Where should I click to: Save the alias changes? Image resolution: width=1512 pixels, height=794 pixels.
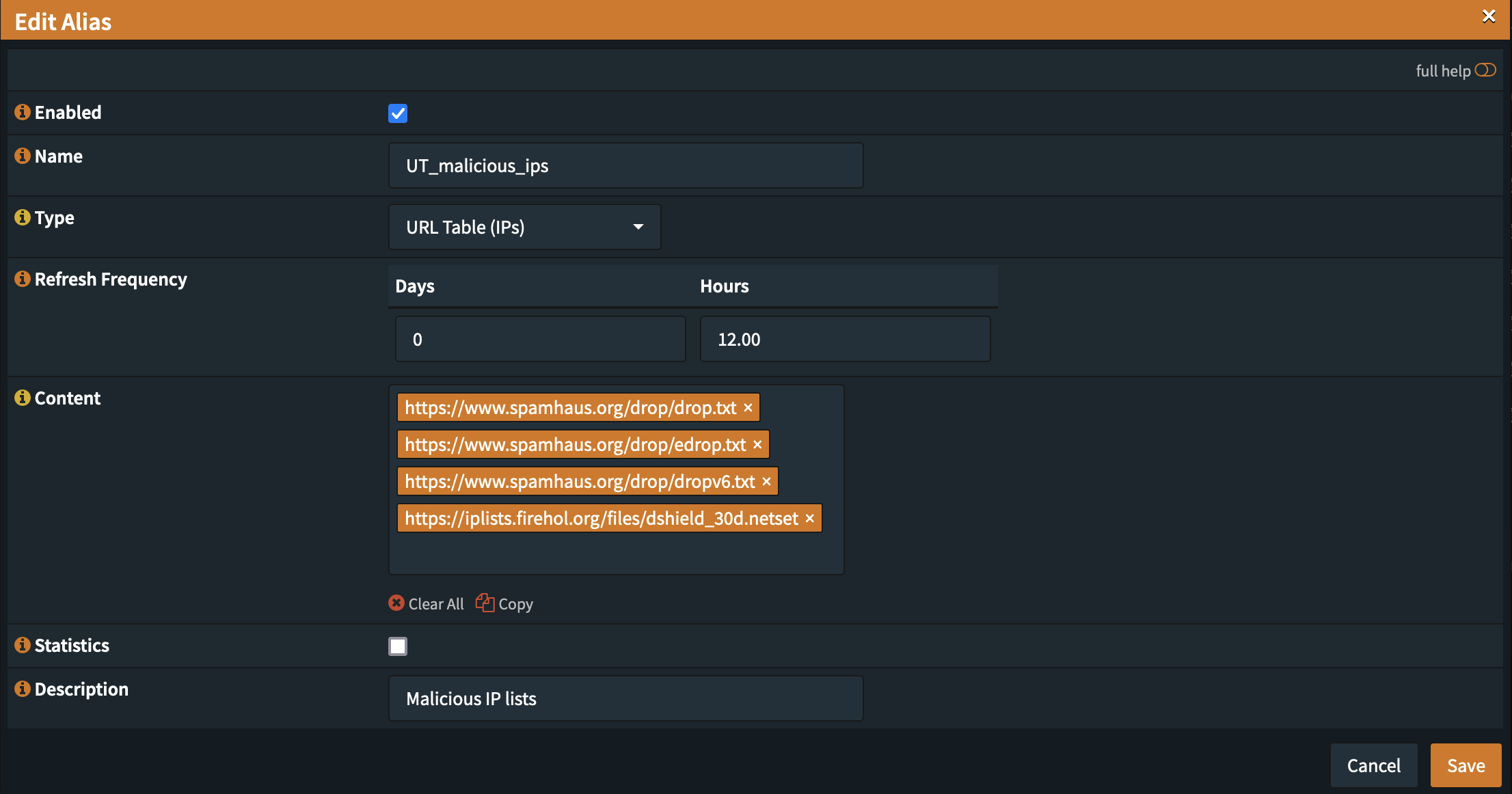click(1466, 765)
